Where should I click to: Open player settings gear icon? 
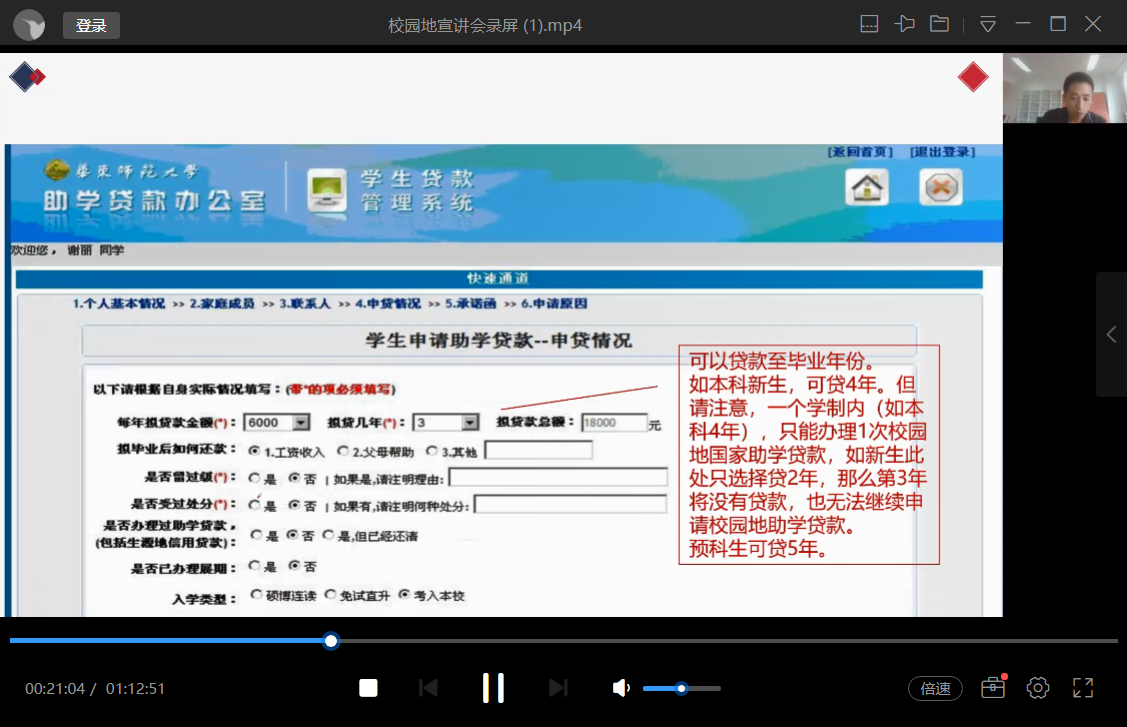coord(1038,688)
